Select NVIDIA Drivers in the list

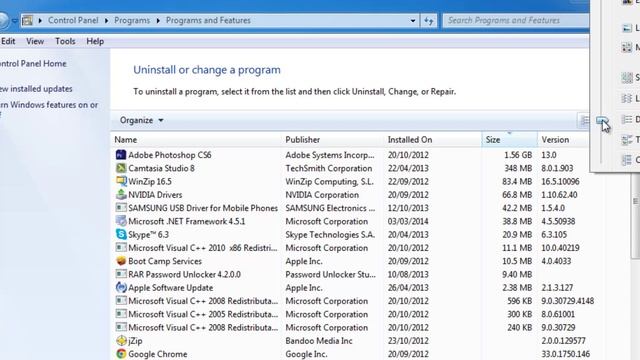[x=155, y=195]
